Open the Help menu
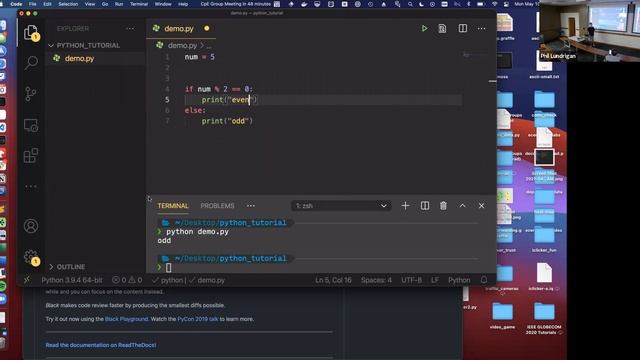This screenshot has width=640, height=360. (x=183, y=4)
